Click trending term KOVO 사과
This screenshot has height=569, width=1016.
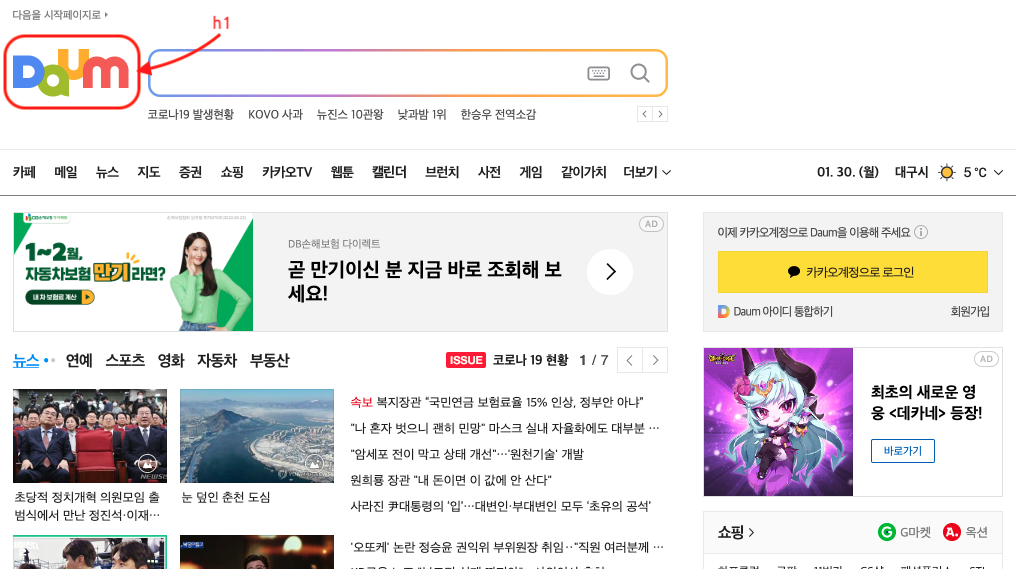coord(275,115)
